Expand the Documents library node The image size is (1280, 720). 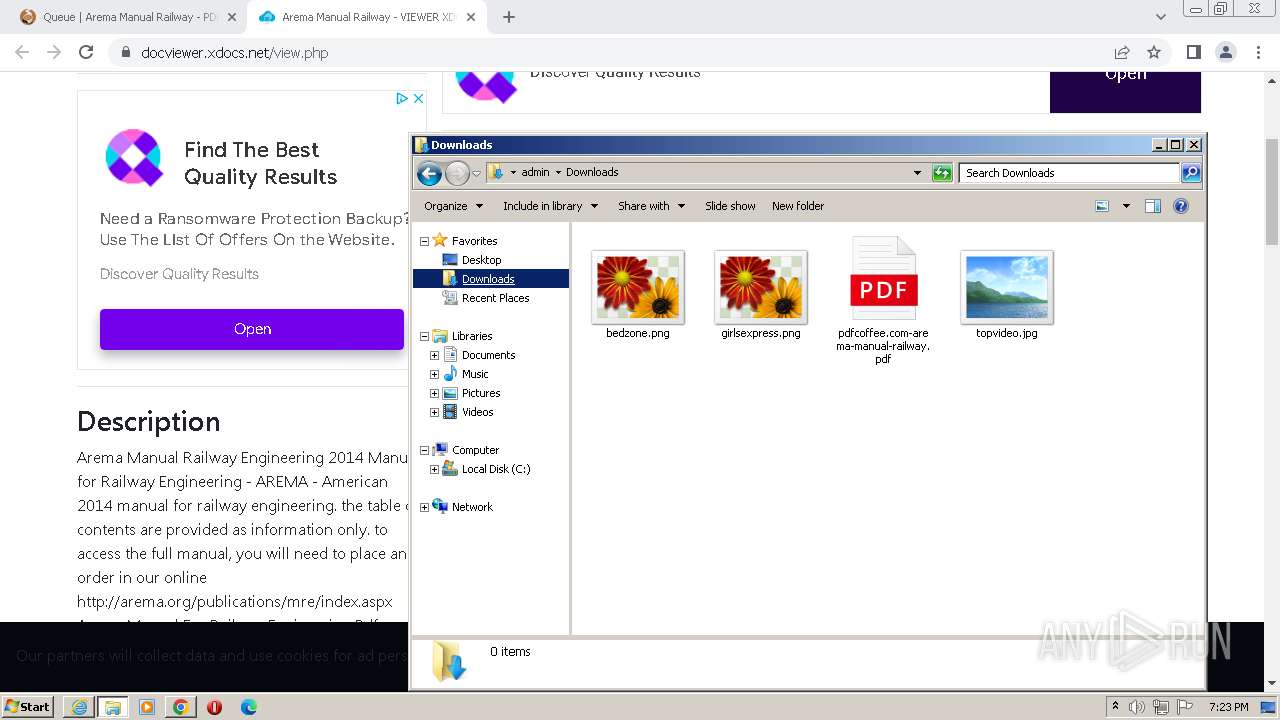pos(434,355)
